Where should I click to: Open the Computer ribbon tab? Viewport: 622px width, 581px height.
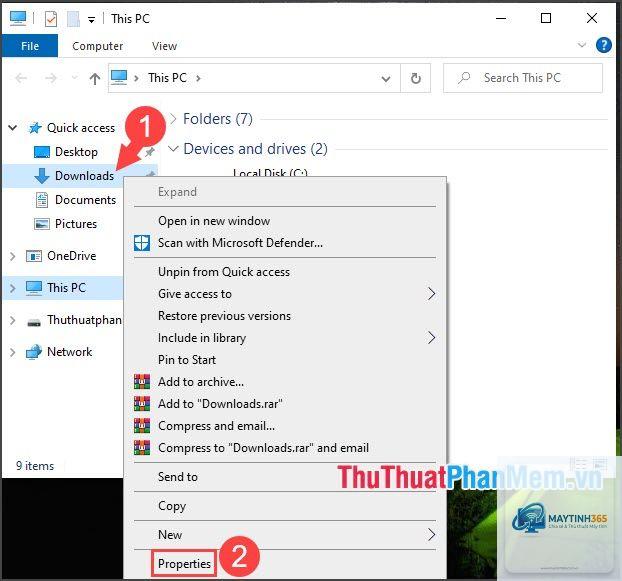tap(98, 46)
